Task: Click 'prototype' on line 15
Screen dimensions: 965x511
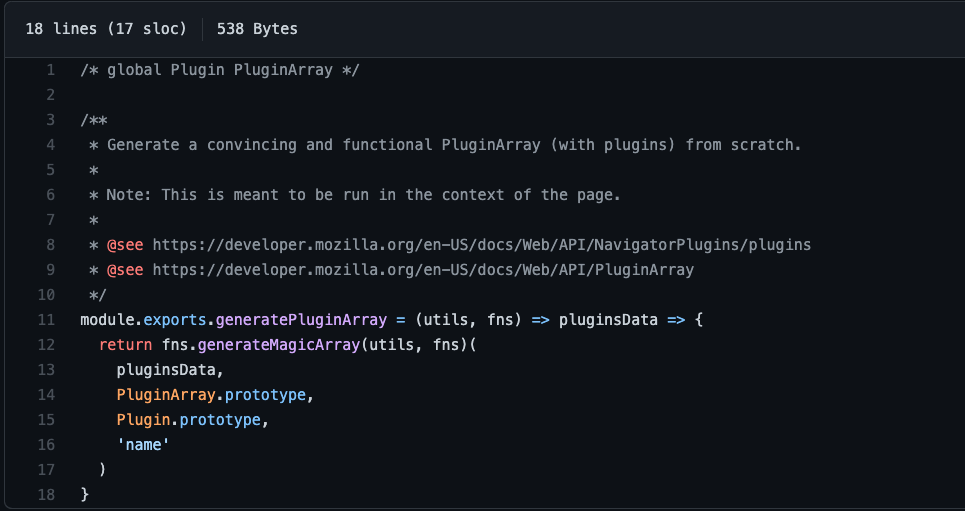Action: tap(220, 420)
